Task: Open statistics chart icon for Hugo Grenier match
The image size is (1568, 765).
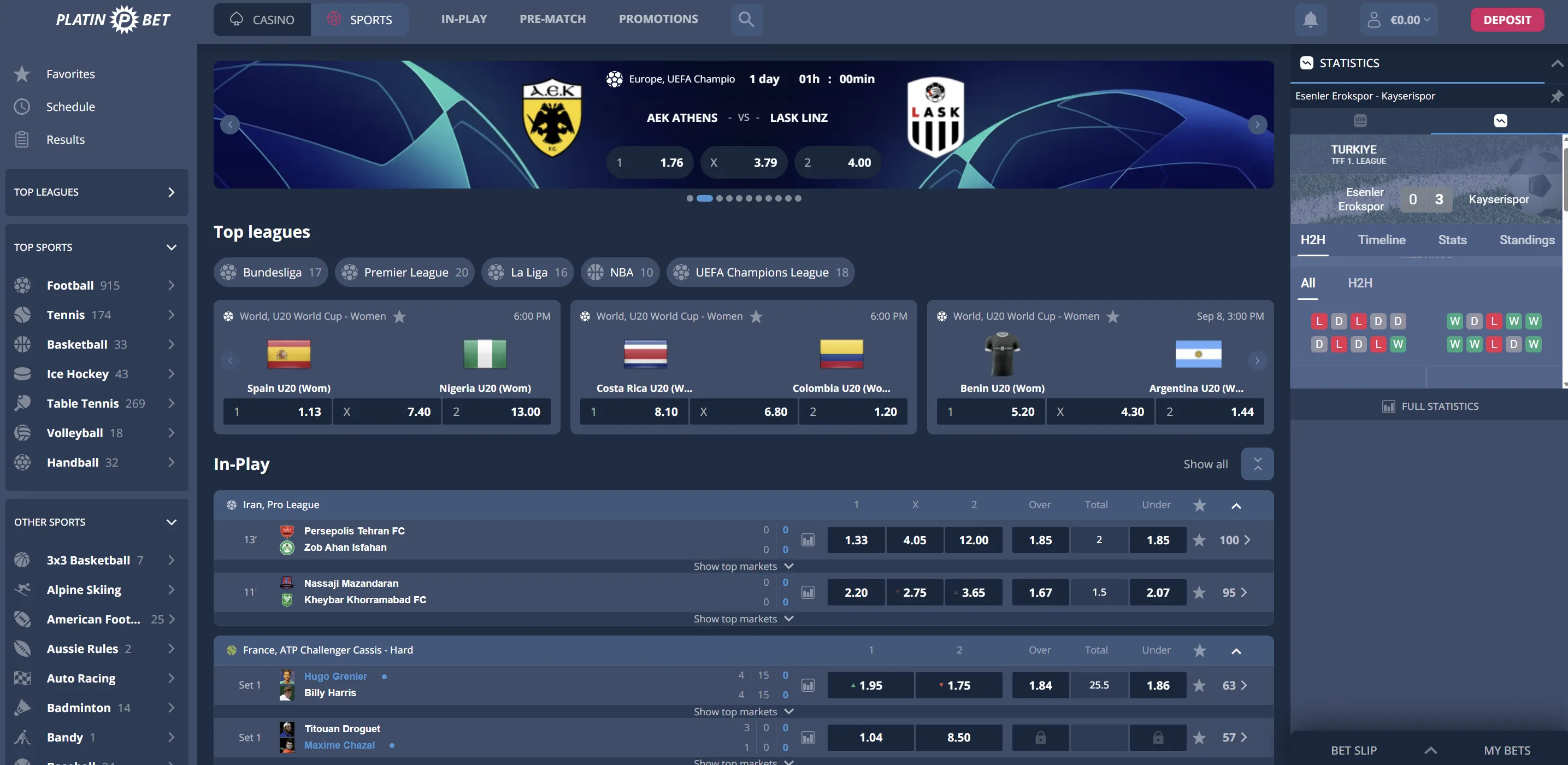Action: [807, 685]
